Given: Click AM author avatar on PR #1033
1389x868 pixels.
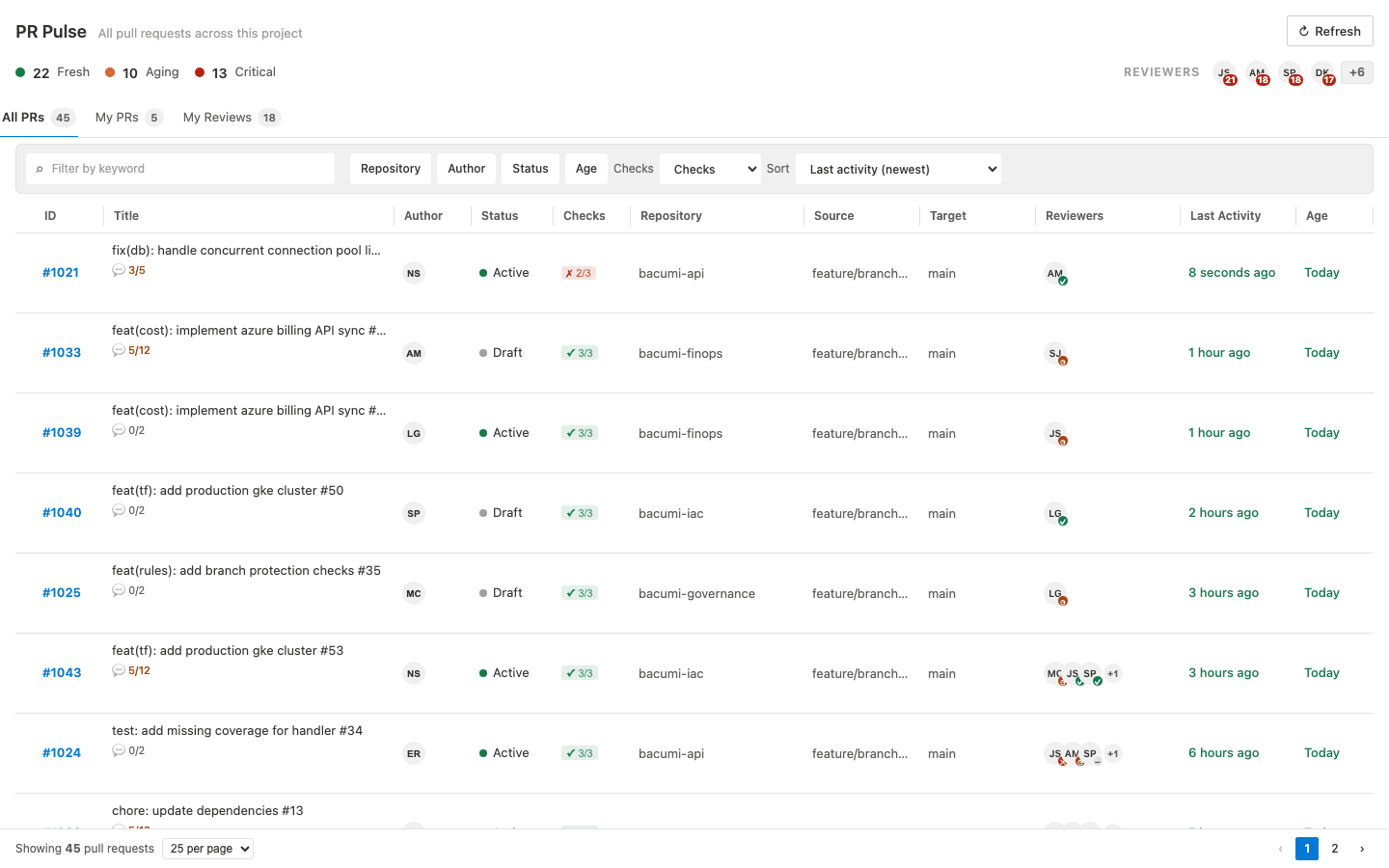Looking at the screenshot, I should click(414, 353).
